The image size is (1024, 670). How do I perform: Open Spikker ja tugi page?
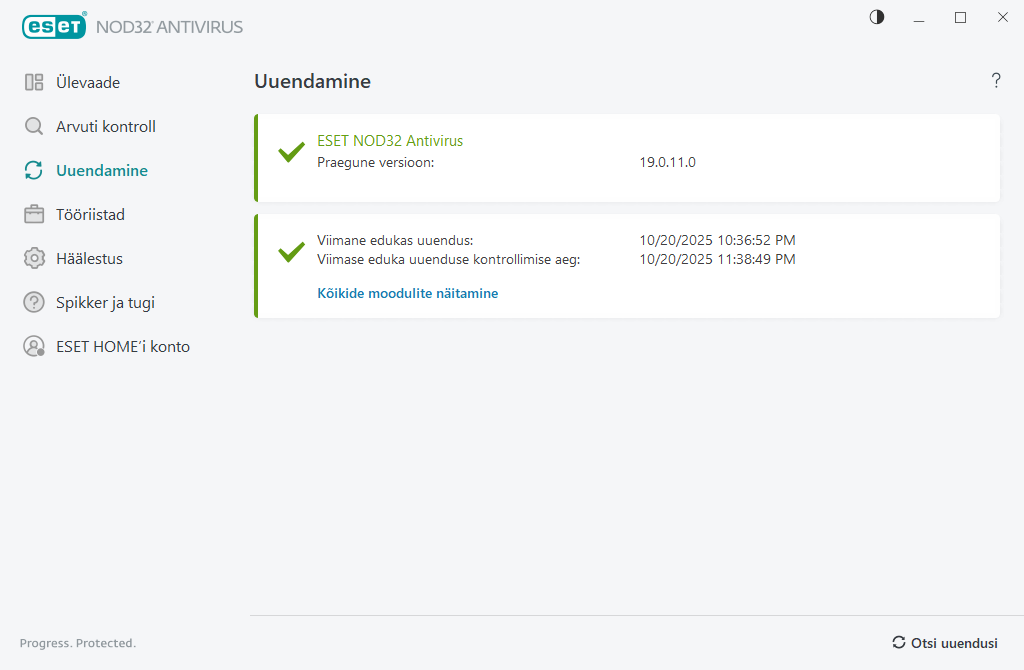tap(105, 303)
